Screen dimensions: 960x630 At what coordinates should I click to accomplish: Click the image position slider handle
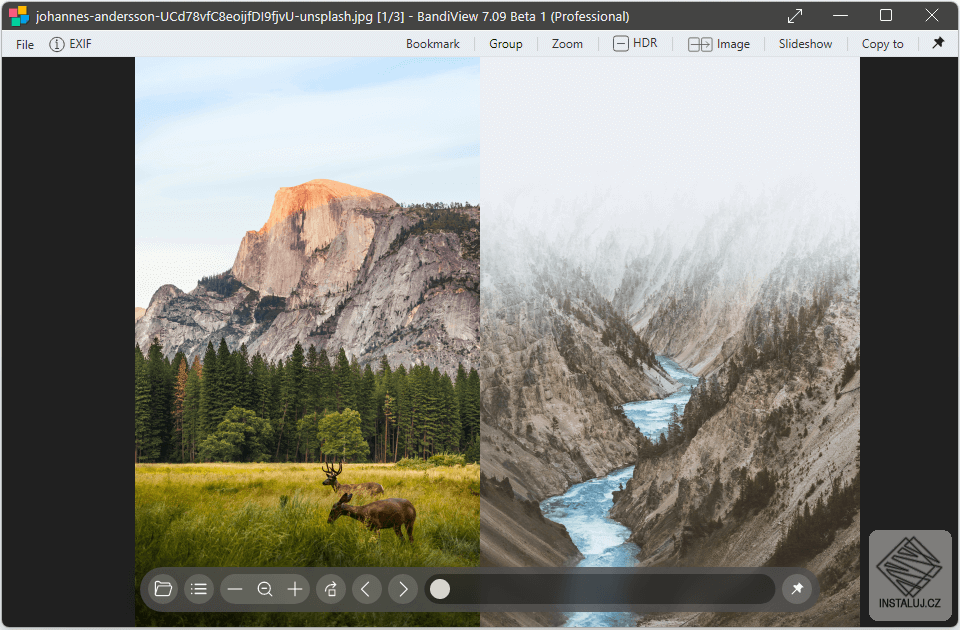coord(440,589)
